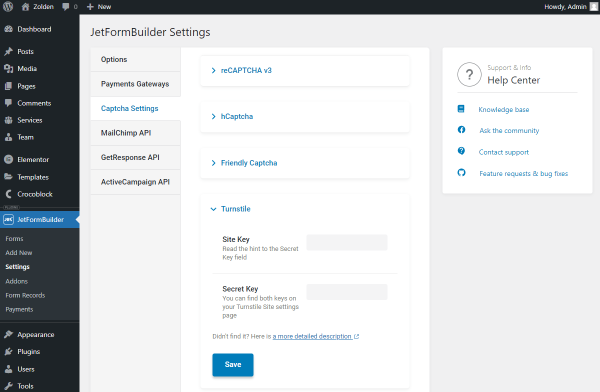600x392 pixels.
Task: Open the GetResponse API tab
Action: 135,157
